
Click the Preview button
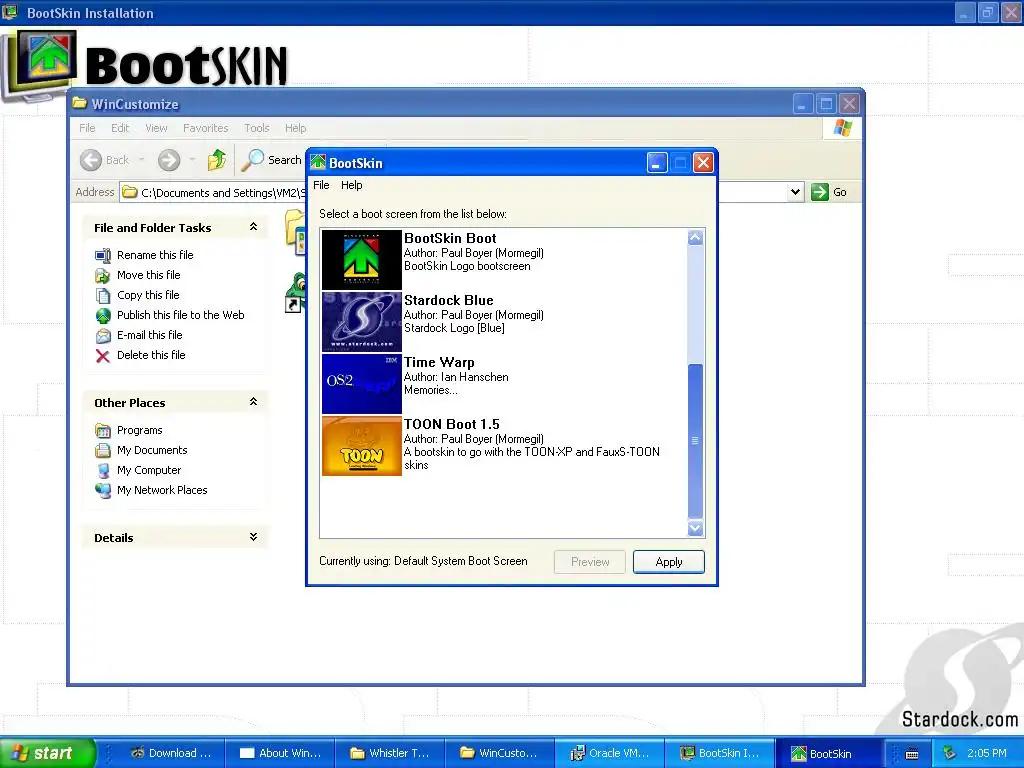coord(590,562)
